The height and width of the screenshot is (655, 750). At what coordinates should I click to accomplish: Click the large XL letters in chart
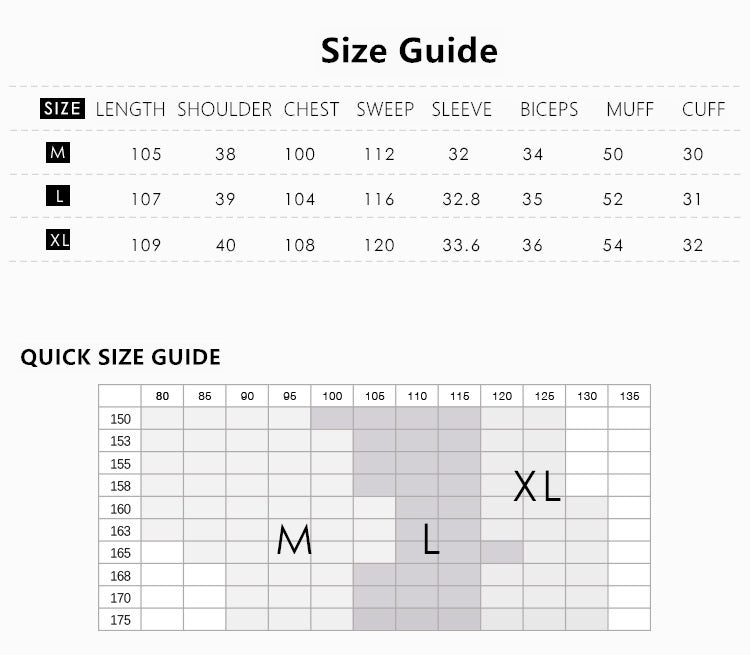[x=537, y=486]
